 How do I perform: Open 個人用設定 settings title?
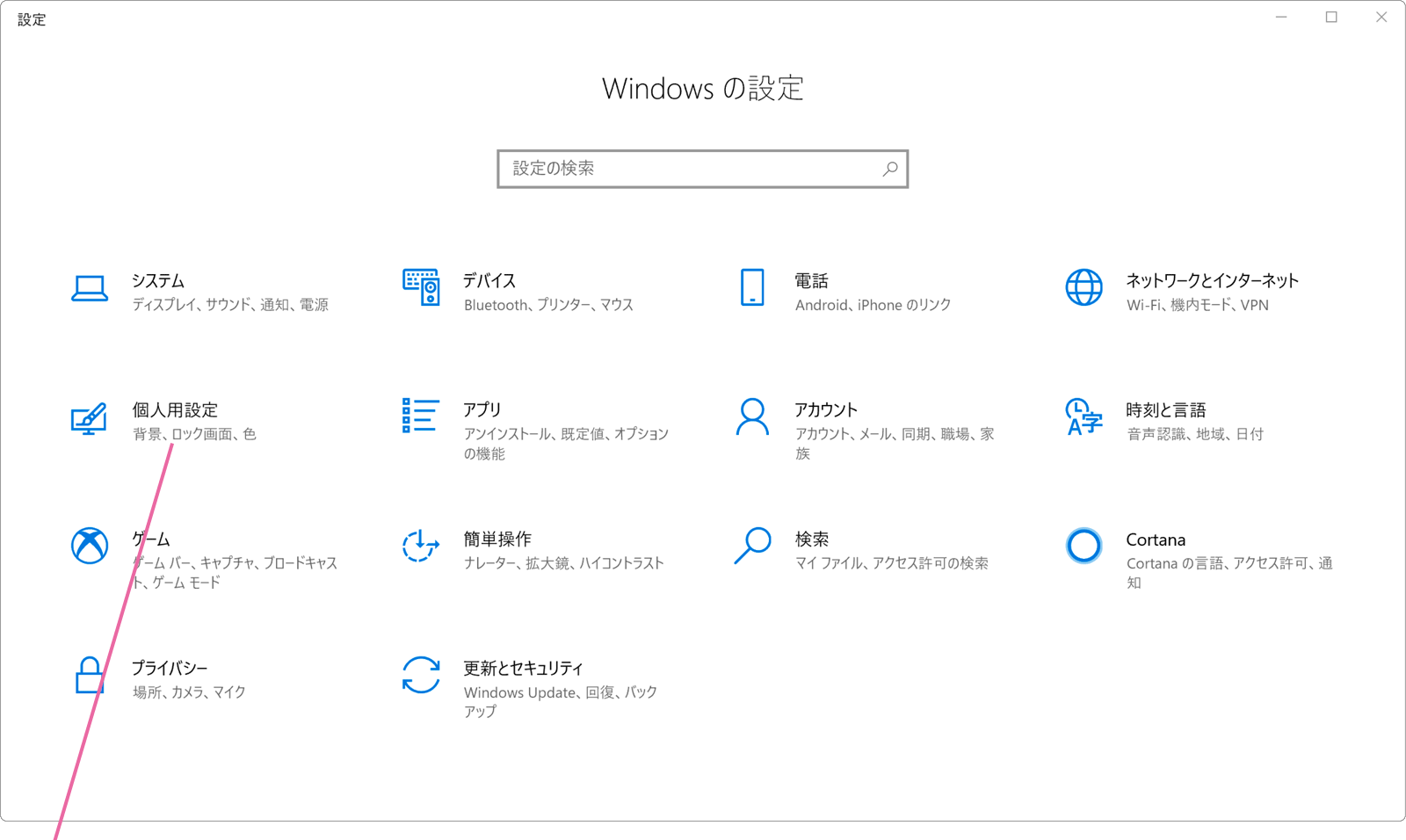pyautogui.click(x=175, y=410)
